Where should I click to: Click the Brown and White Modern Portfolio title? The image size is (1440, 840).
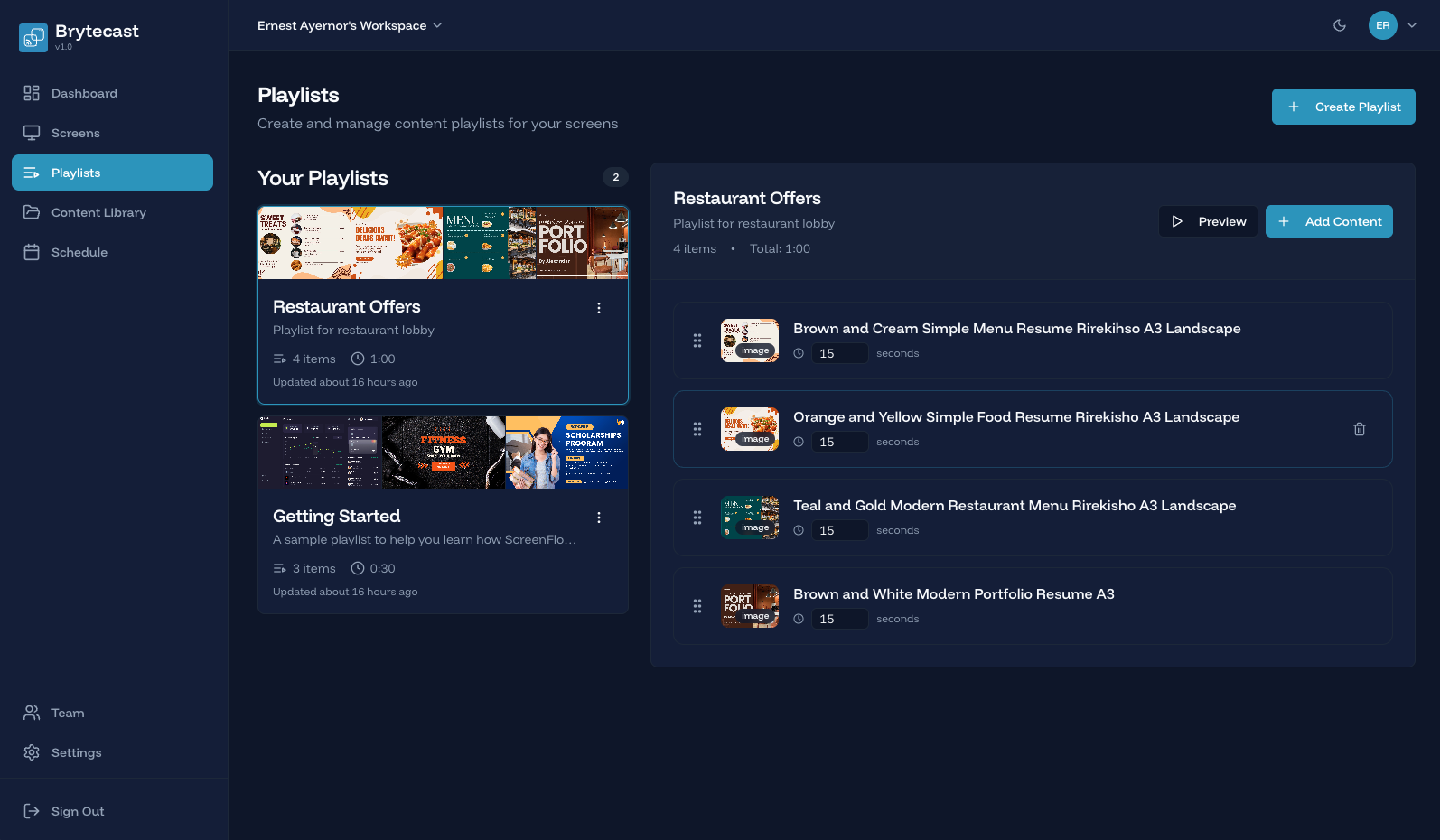954,593
